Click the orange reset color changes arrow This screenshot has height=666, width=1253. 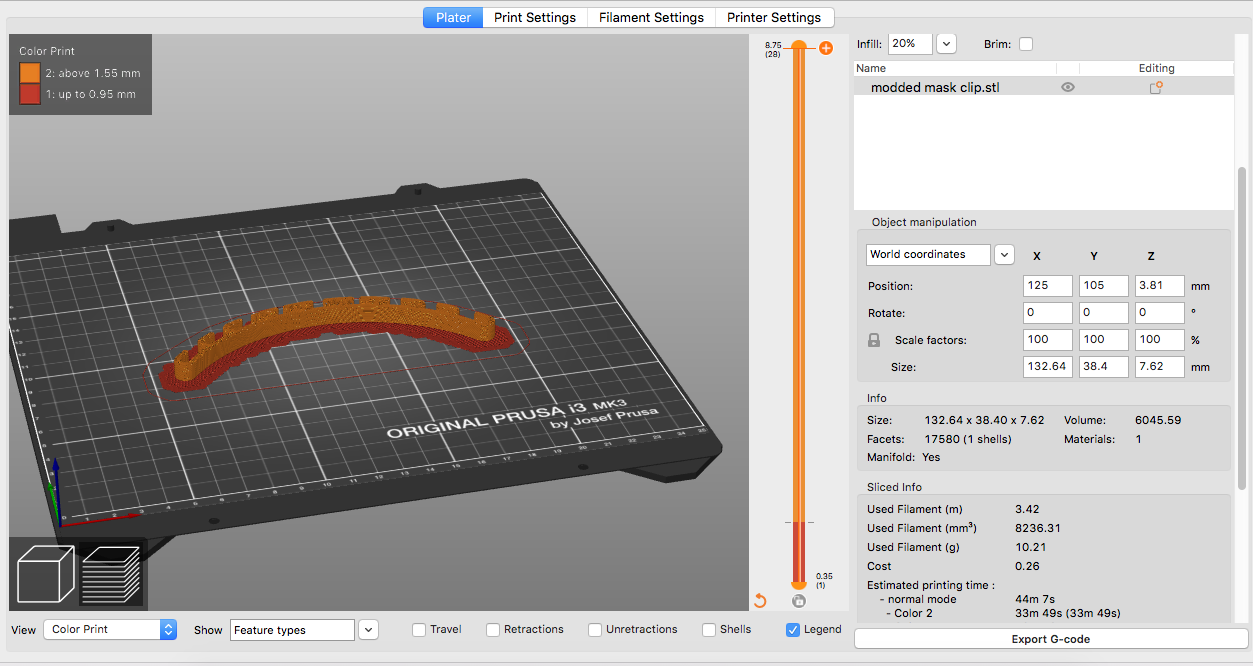759,601
